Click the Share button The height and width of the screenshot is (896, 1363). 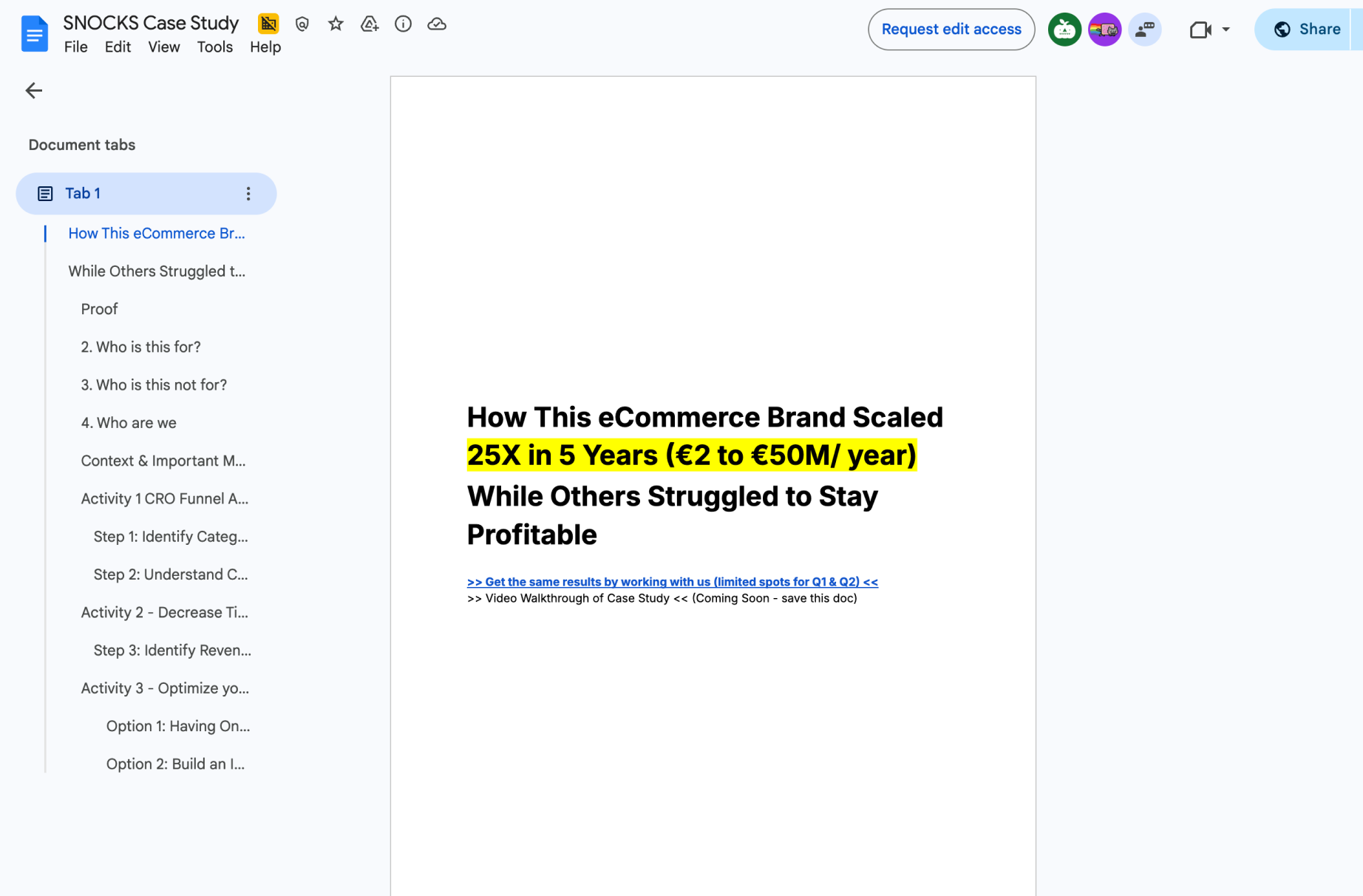pyautogui.click(x=1306, y=30)
